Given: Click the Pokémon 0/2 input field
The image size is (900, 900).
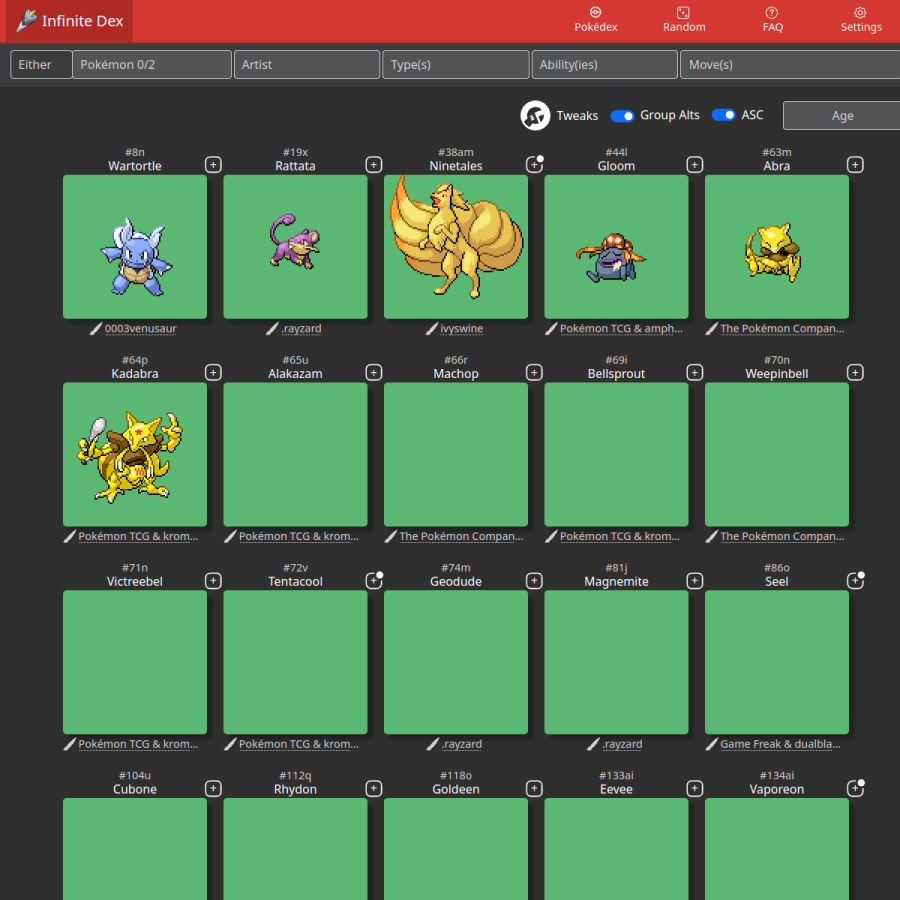Looking at the screenshot, I should coord(152,64).
